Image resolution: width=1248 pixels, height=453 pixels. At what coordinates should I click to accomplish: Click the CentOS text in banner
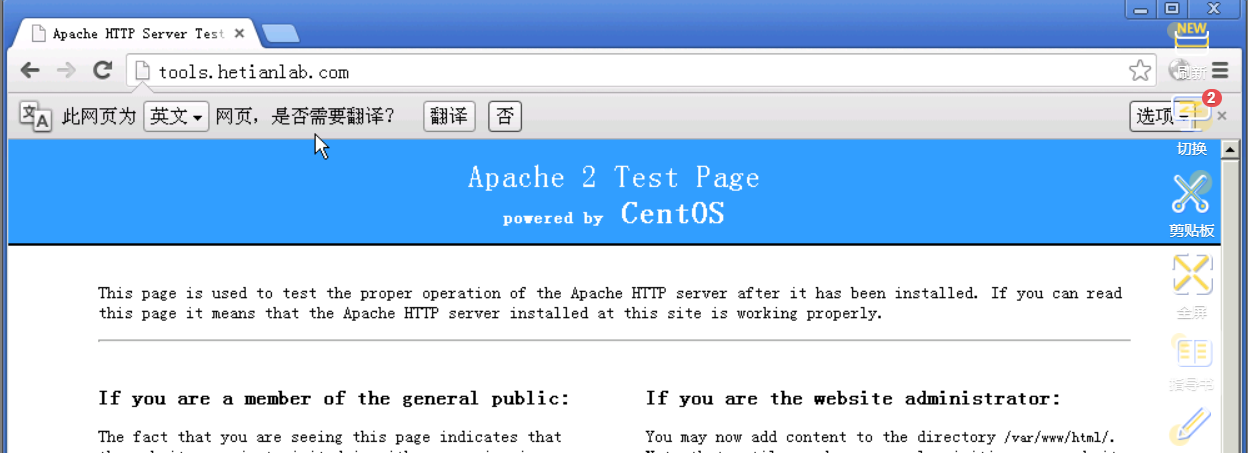point(673,213)
